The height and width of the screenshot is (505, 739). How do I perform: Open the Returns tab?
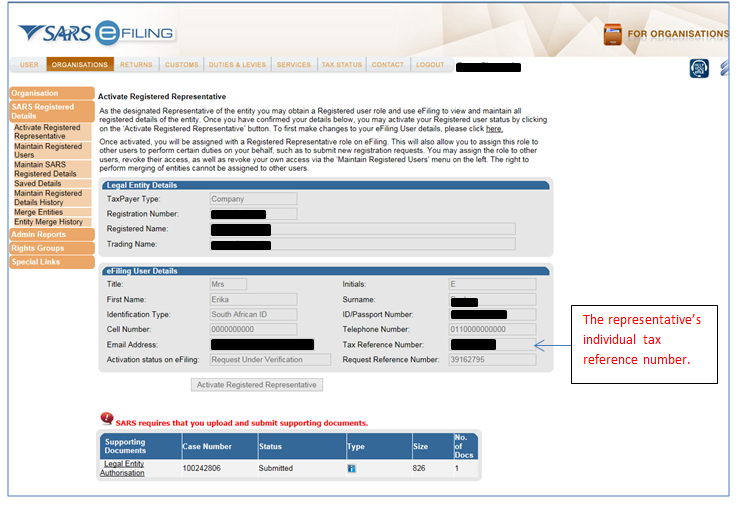[136, 65]
